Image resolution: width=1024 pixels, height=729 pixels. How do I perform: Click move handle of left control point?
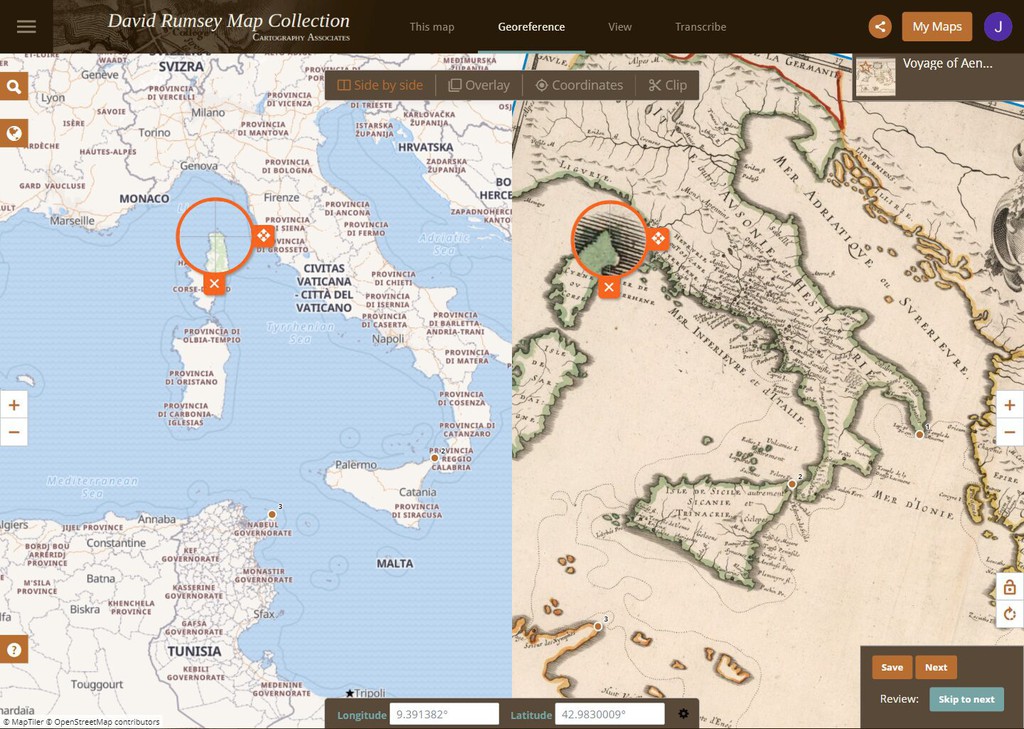click(264, 235)
